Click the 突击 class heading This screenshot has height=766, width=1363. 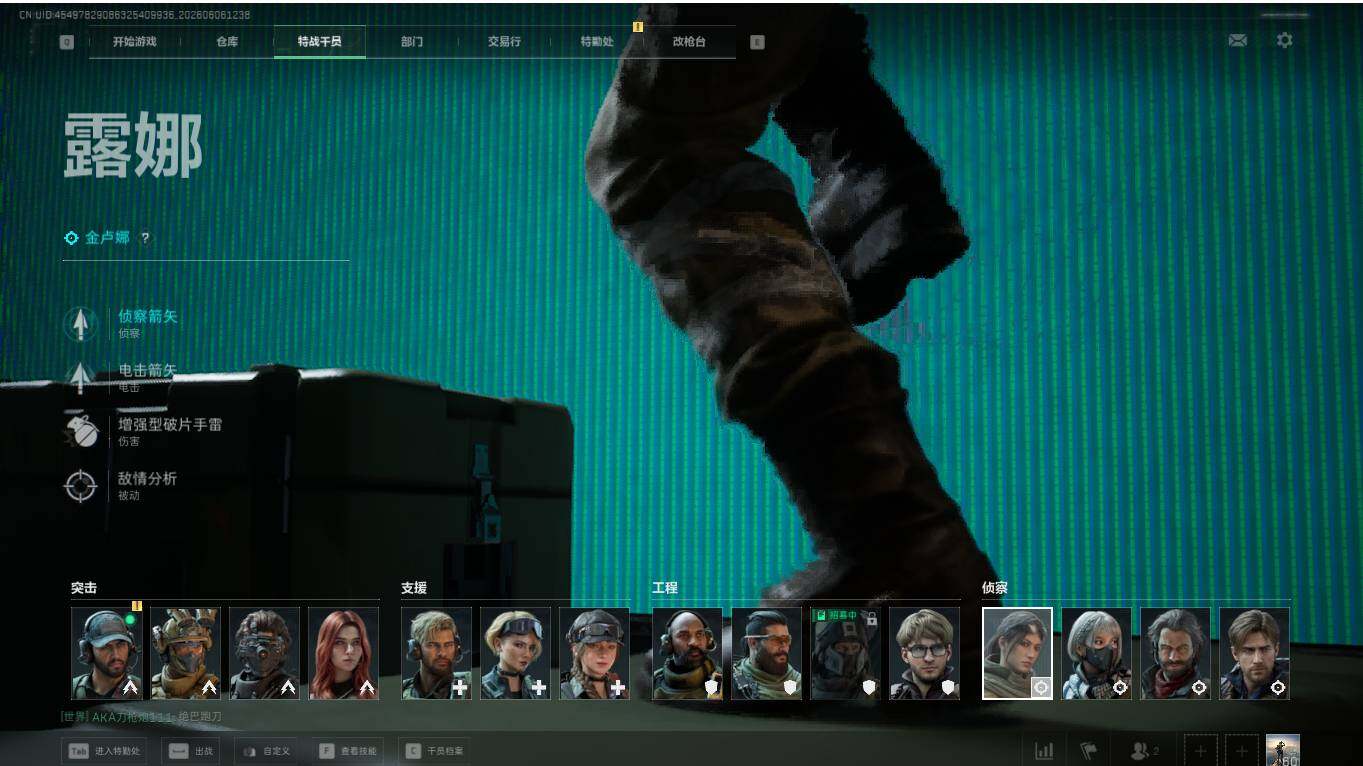coord(84,588)
